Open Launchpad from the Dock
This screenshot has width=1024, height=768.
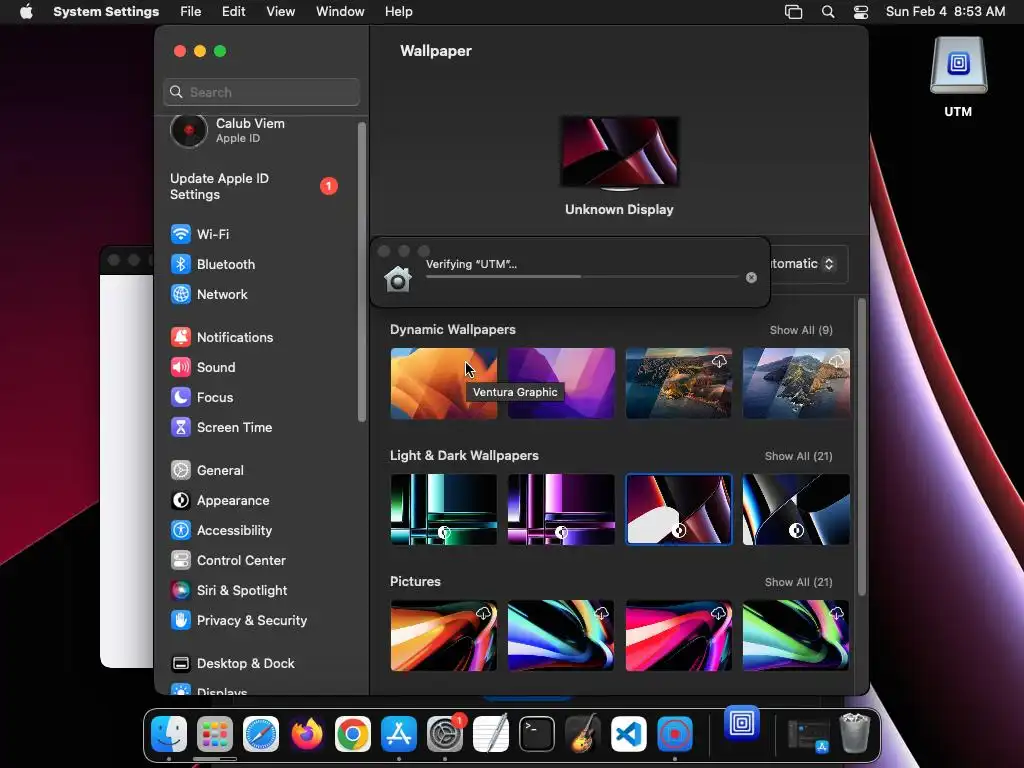(215, 734)
